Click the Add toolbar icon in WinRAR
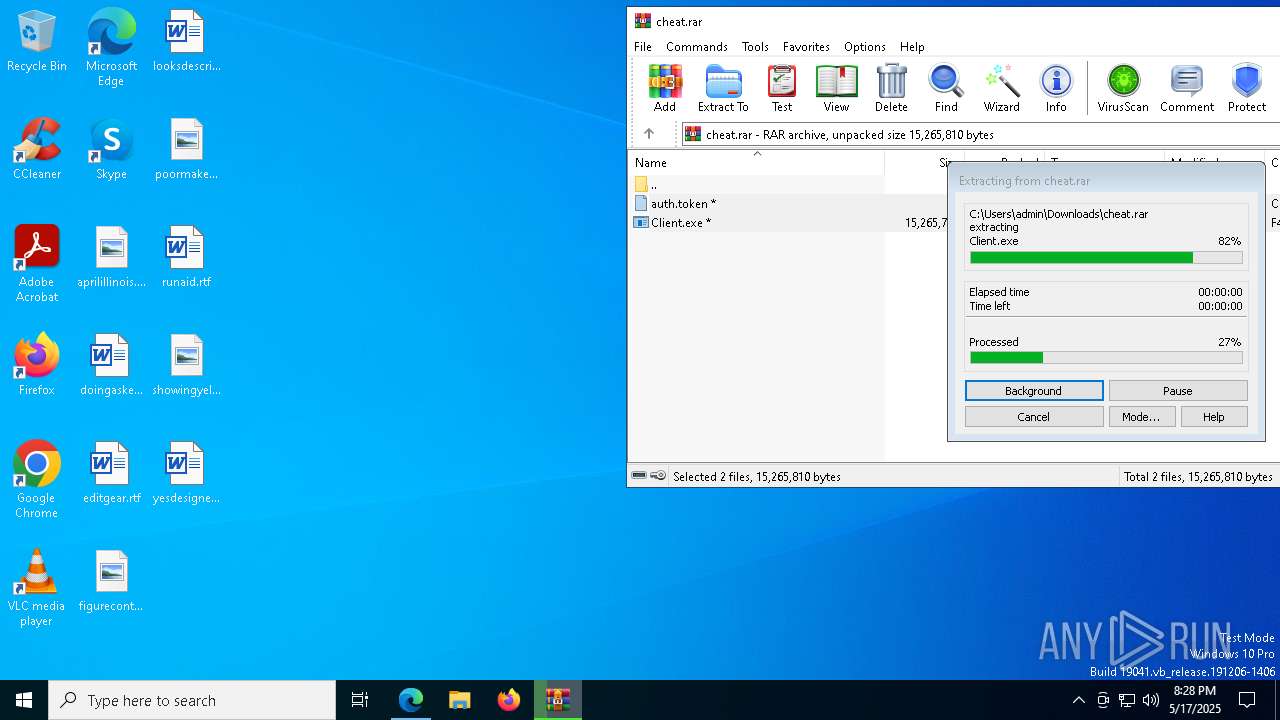Screen dimensions: 1280x720 (x=664, y=88)
